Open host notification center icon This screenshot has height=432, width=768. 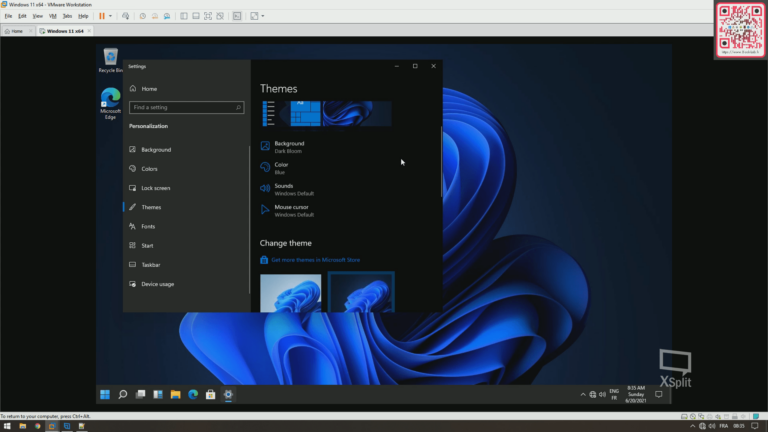755,426
